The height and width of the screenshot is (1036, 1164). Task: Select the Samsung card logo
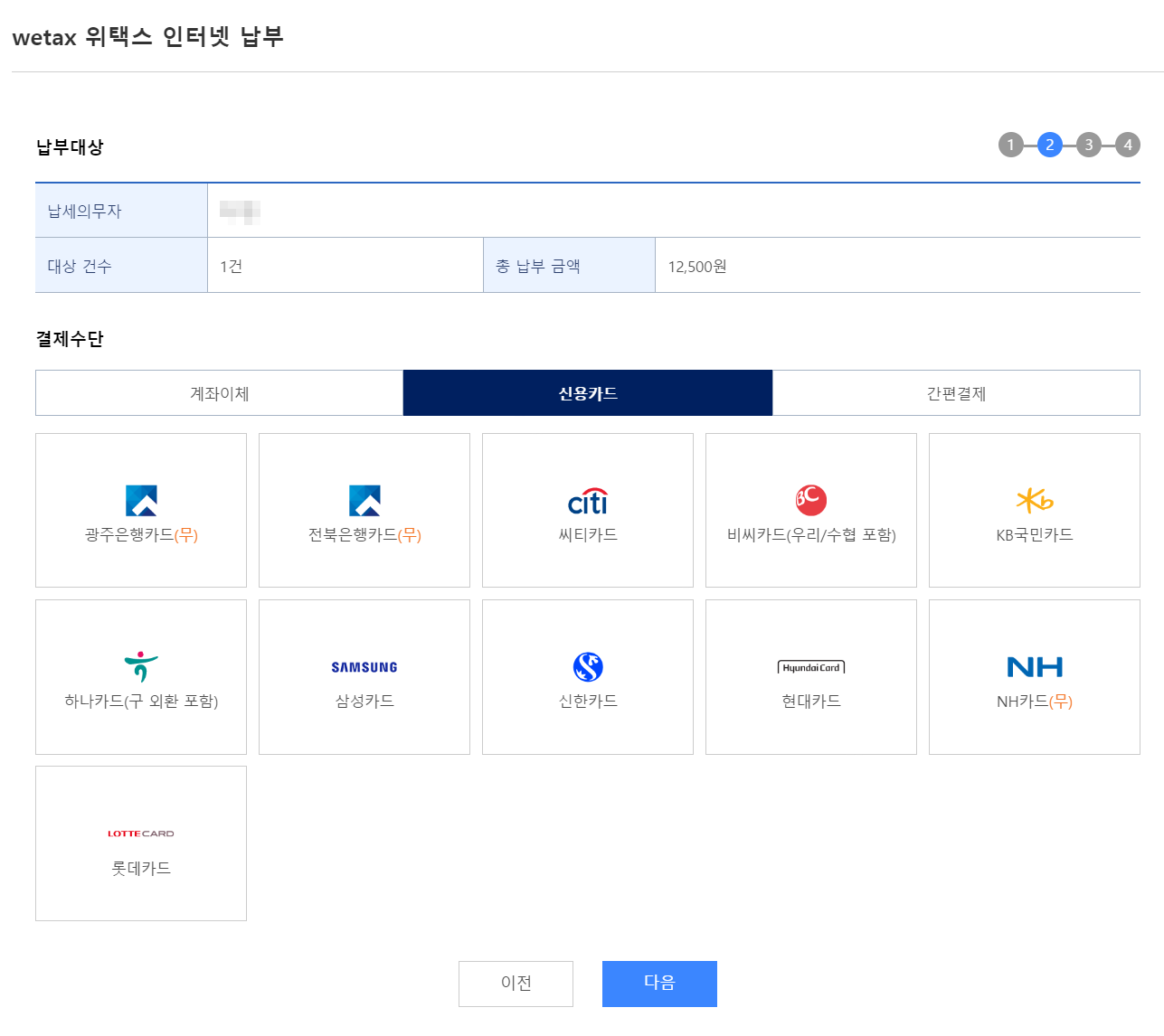click(364, 667)
